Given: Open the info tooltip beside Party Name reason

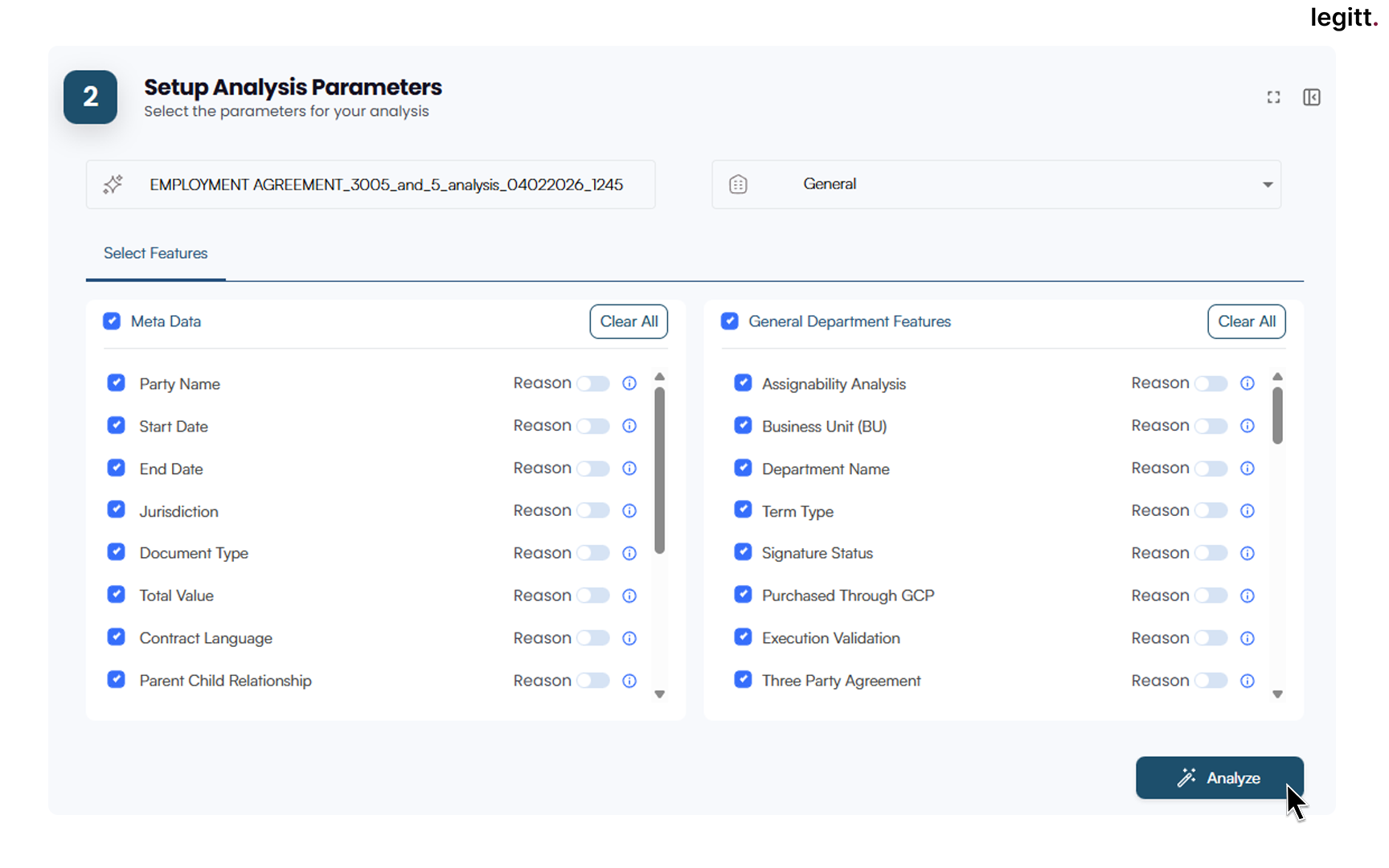Looking at the screenshot, I should [629, 383].
